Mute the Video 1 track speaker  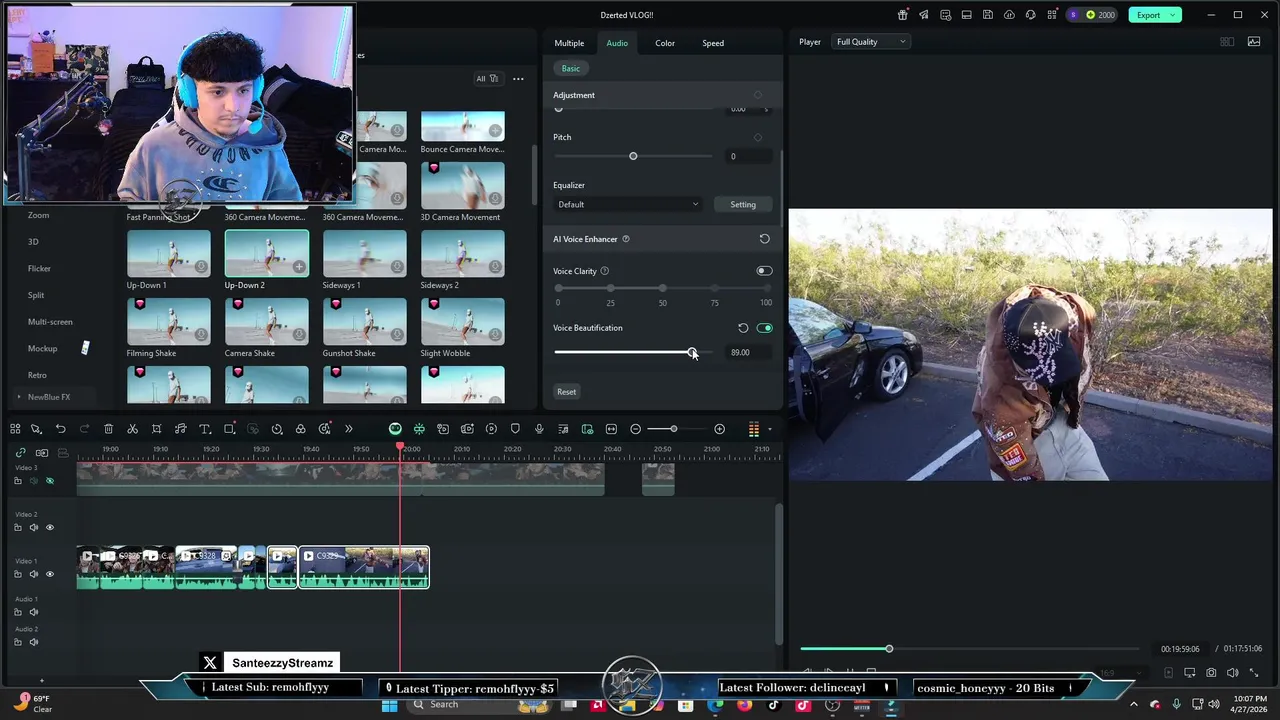point(33,574)
